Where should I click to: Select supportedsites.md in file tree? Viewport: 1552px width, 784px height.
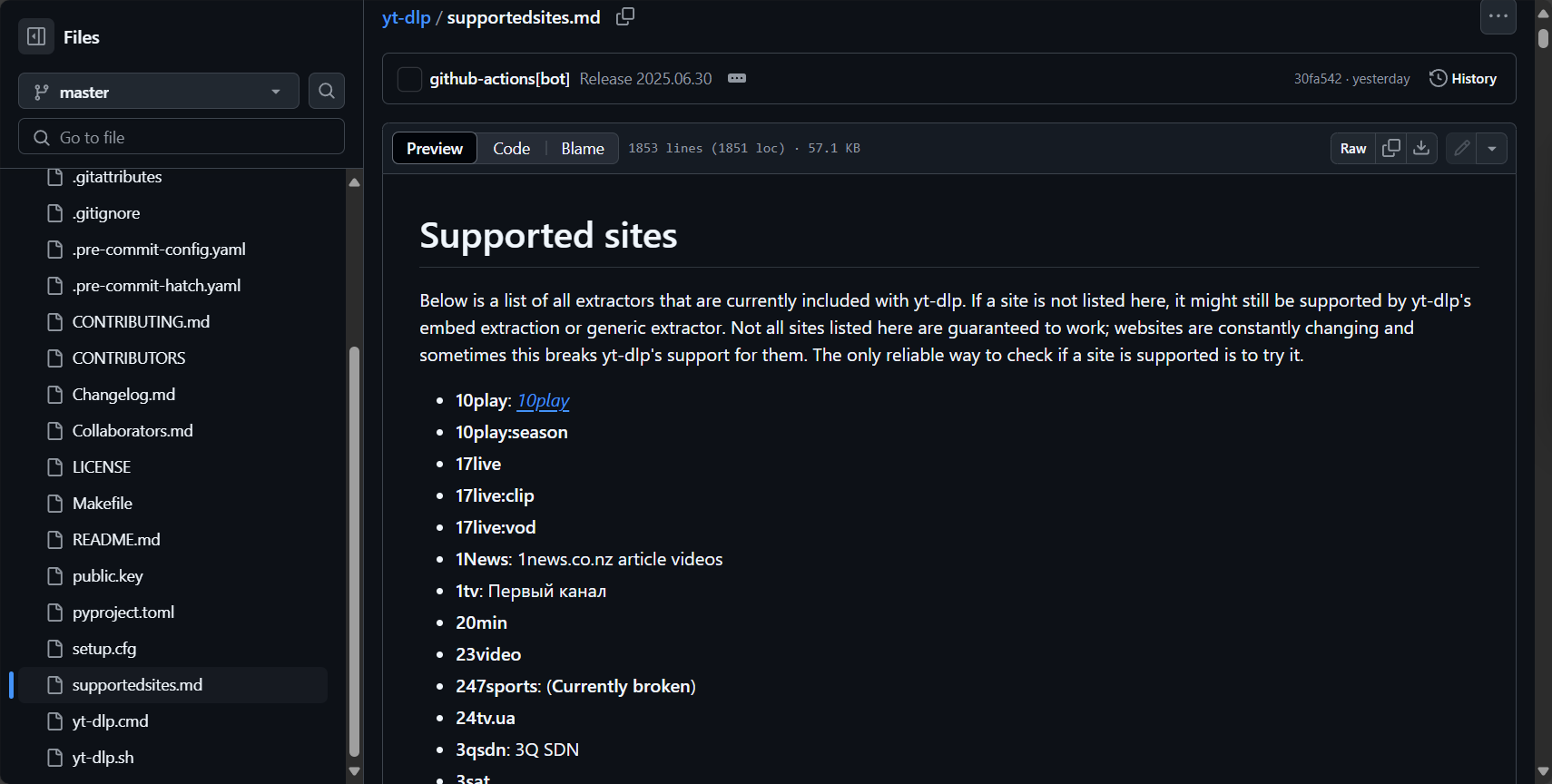pyautogui.click(x=172, y=685)
